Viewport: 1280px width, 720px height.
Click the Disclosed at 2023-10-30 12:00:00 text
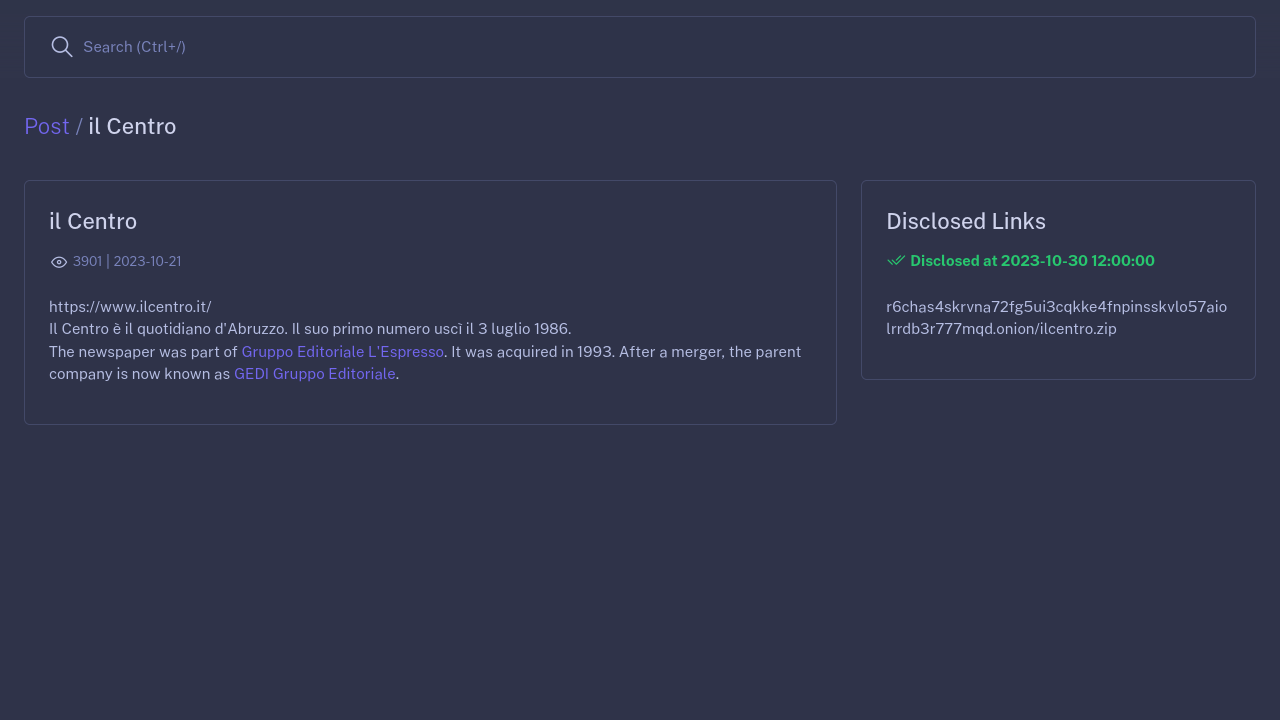[x=1032, y=261]
